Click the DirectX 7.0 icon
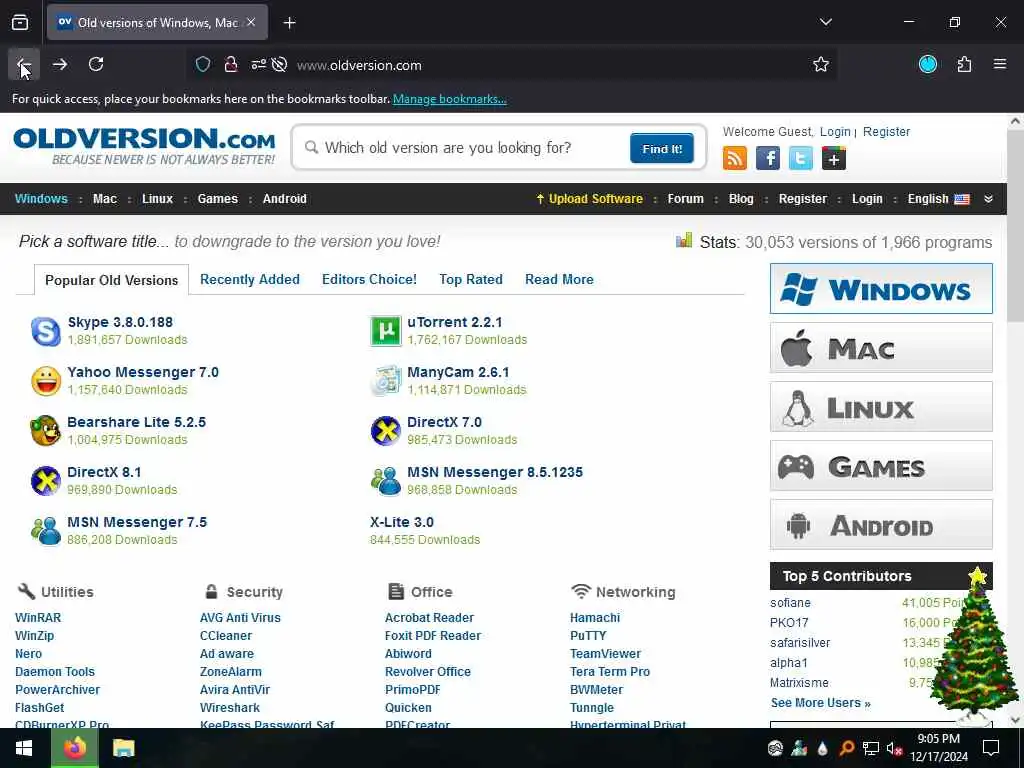 tap(385, 431)
